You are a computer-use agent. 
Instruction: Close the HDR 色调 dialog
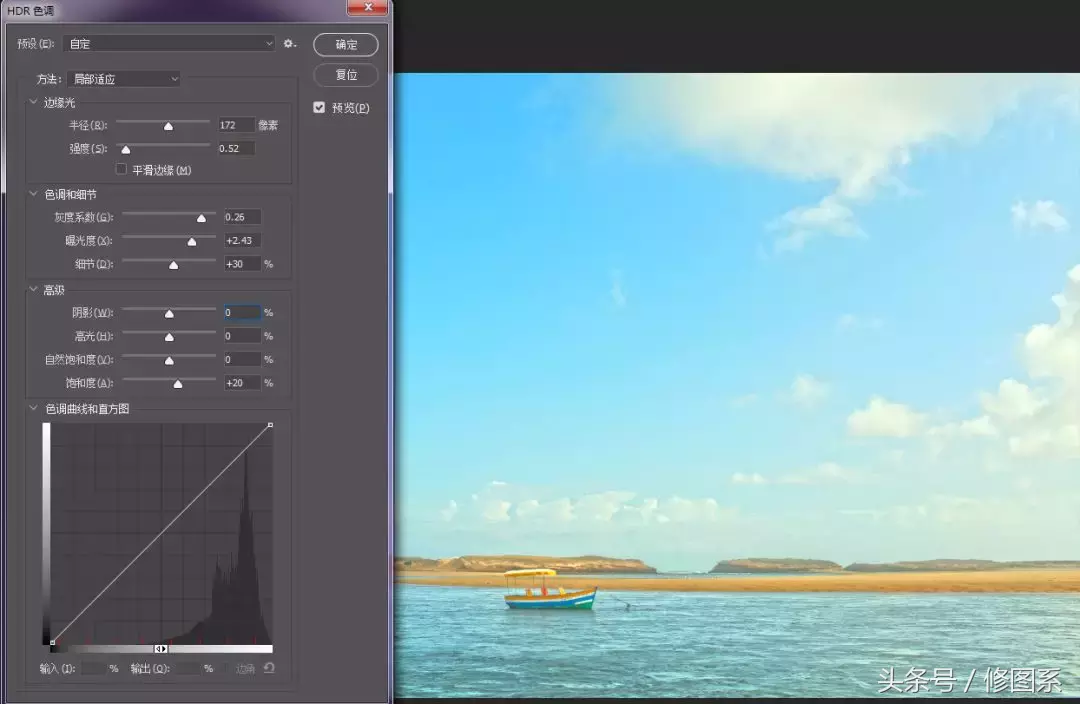tap(368, 7)
